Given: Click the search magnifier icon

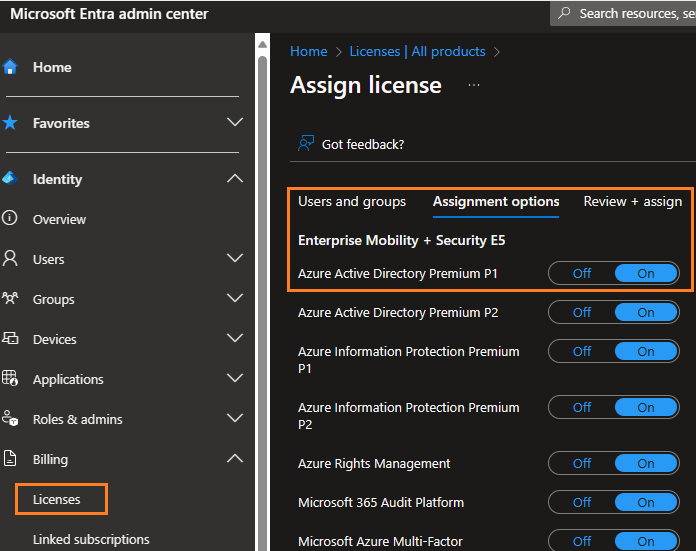Looking at the screenshot, I should tap(564, 13).
